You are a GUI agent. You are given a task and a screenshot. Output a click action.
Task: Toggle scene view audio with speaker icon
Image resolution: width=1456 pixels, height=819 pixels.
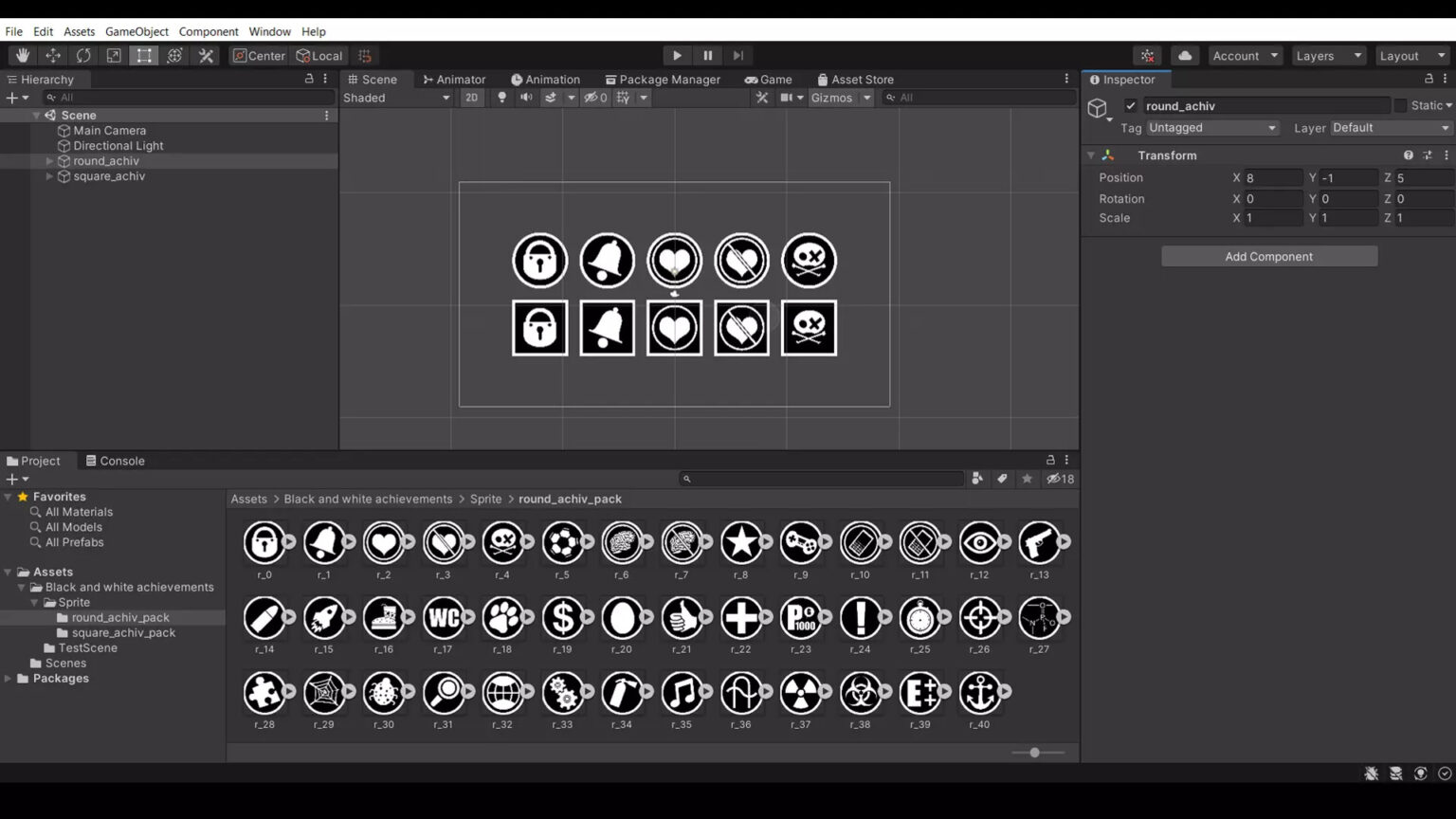pos(526,98)
